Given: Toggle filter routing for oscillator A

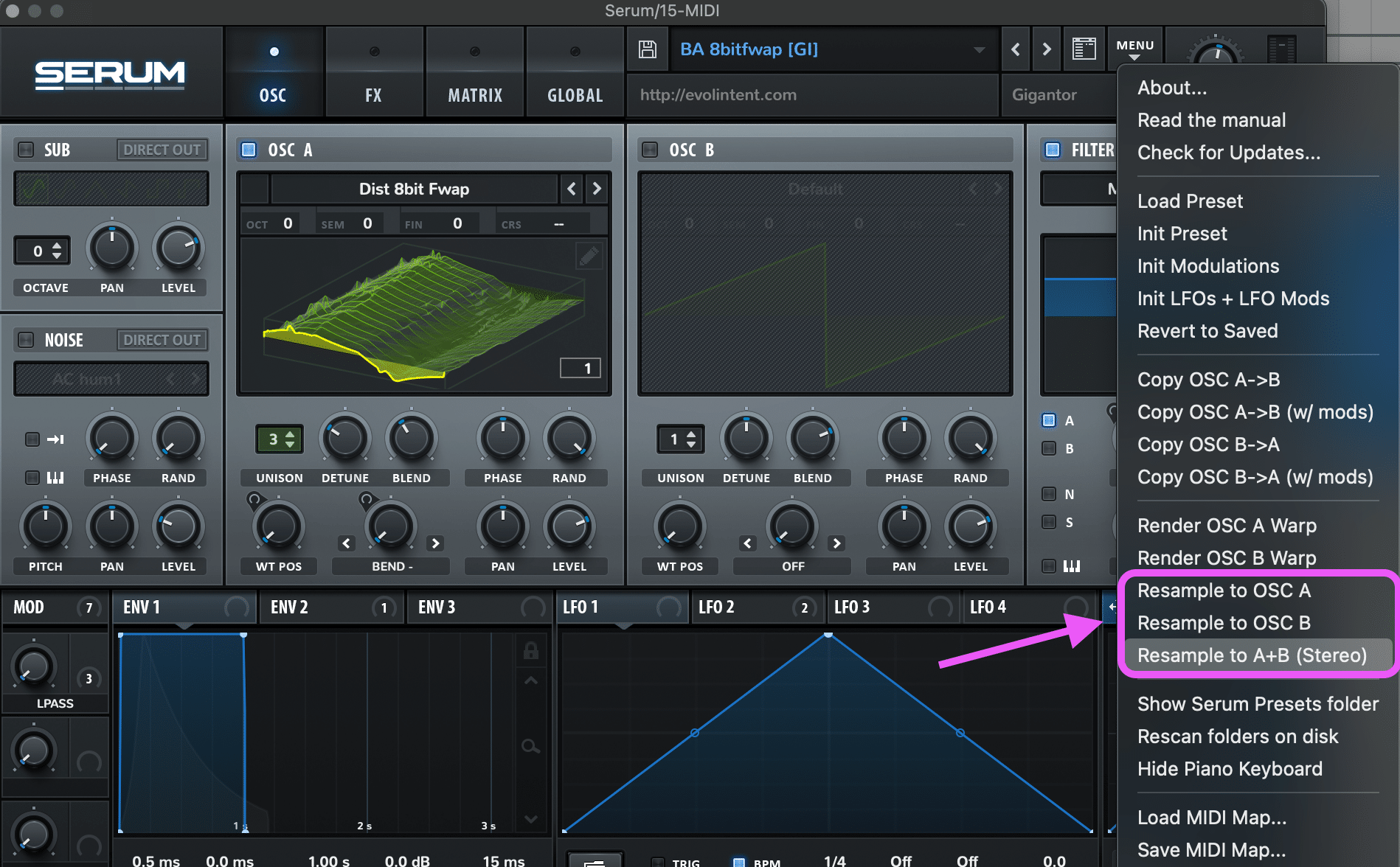Looking at the screenshot, I should pos(1049,420).
